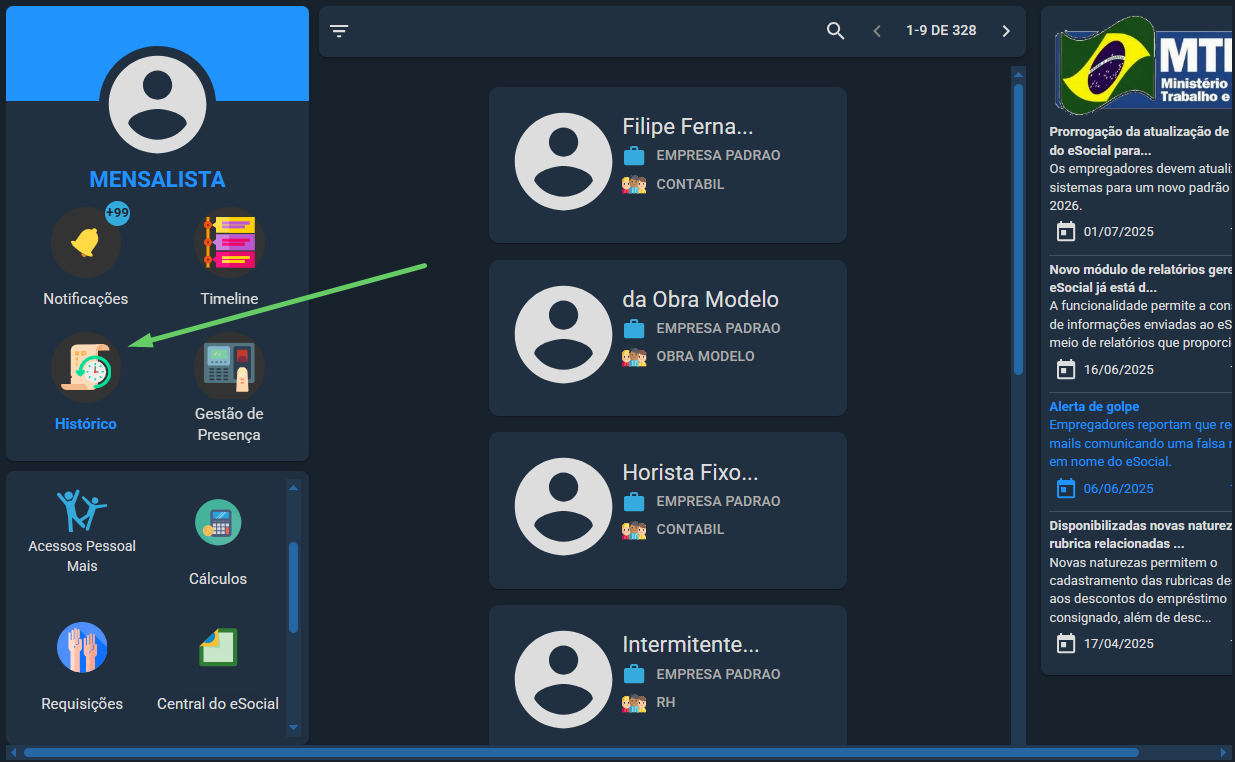
Task: Click the MENSALISTA profile avatar
Action: [158, 103]
